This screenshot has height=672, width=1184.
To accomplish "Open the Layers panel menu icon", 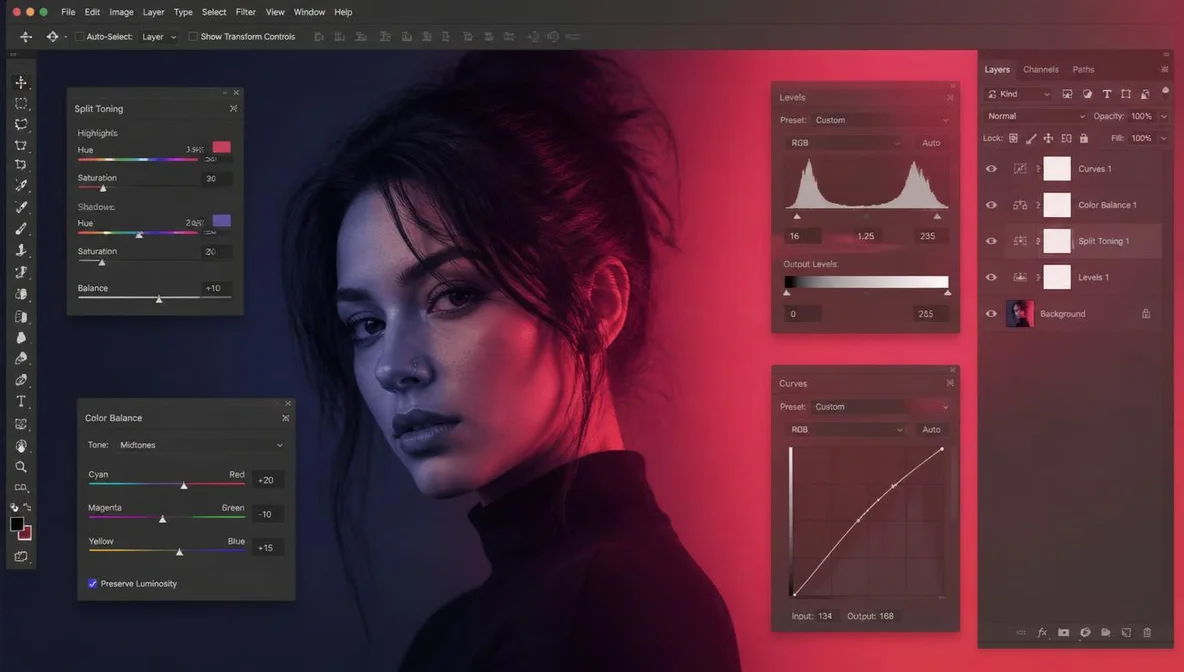I will [1164, 69].
